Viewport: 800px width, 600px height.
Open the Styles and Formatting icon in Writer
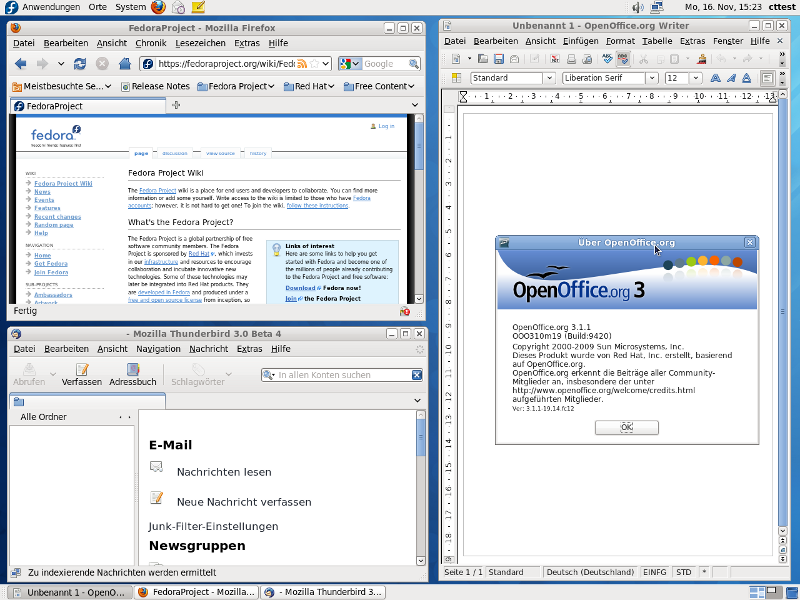(457, 78)
